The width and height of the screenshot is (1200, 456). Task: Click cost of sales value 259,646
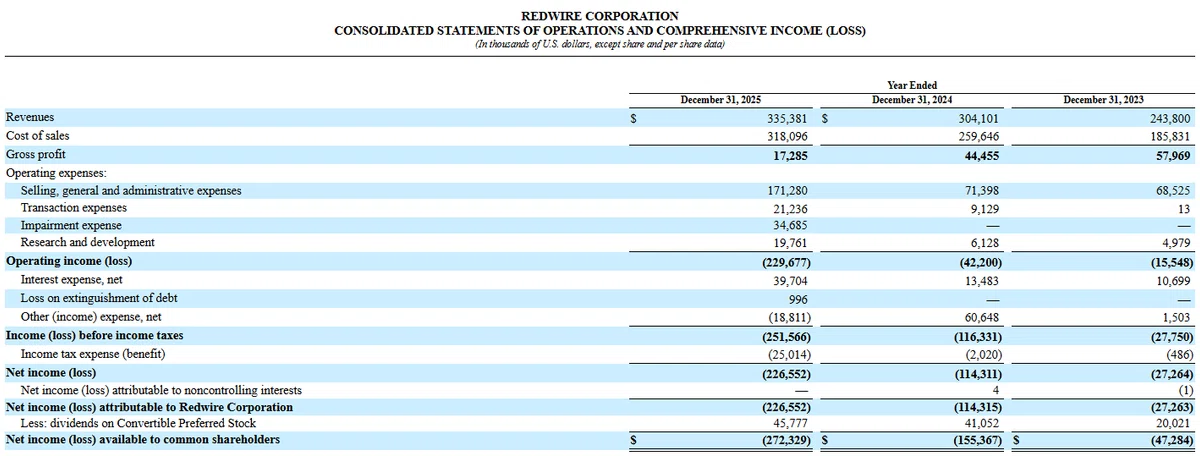978,135
